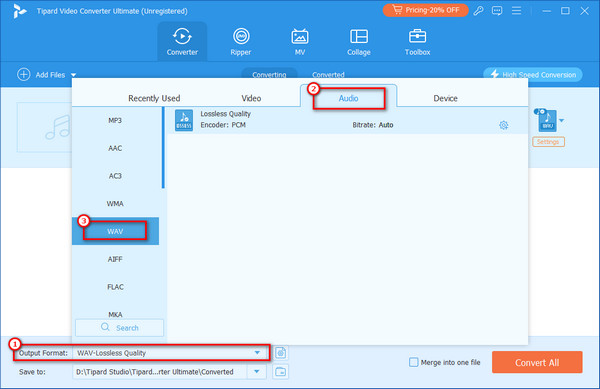
Task: Open the Output Format dropdown
Action: (x=257, y=353)
